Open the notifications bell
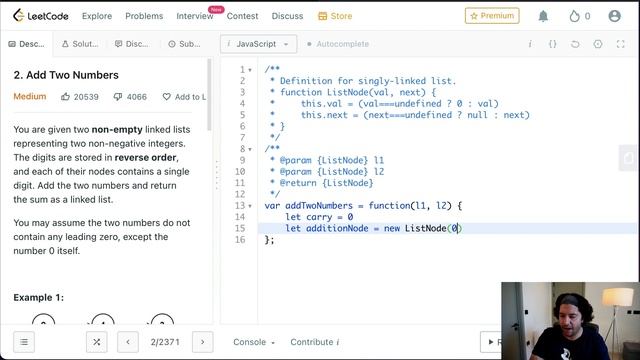The width and height of the screenshot is (640, 360). tap(543, 16)
